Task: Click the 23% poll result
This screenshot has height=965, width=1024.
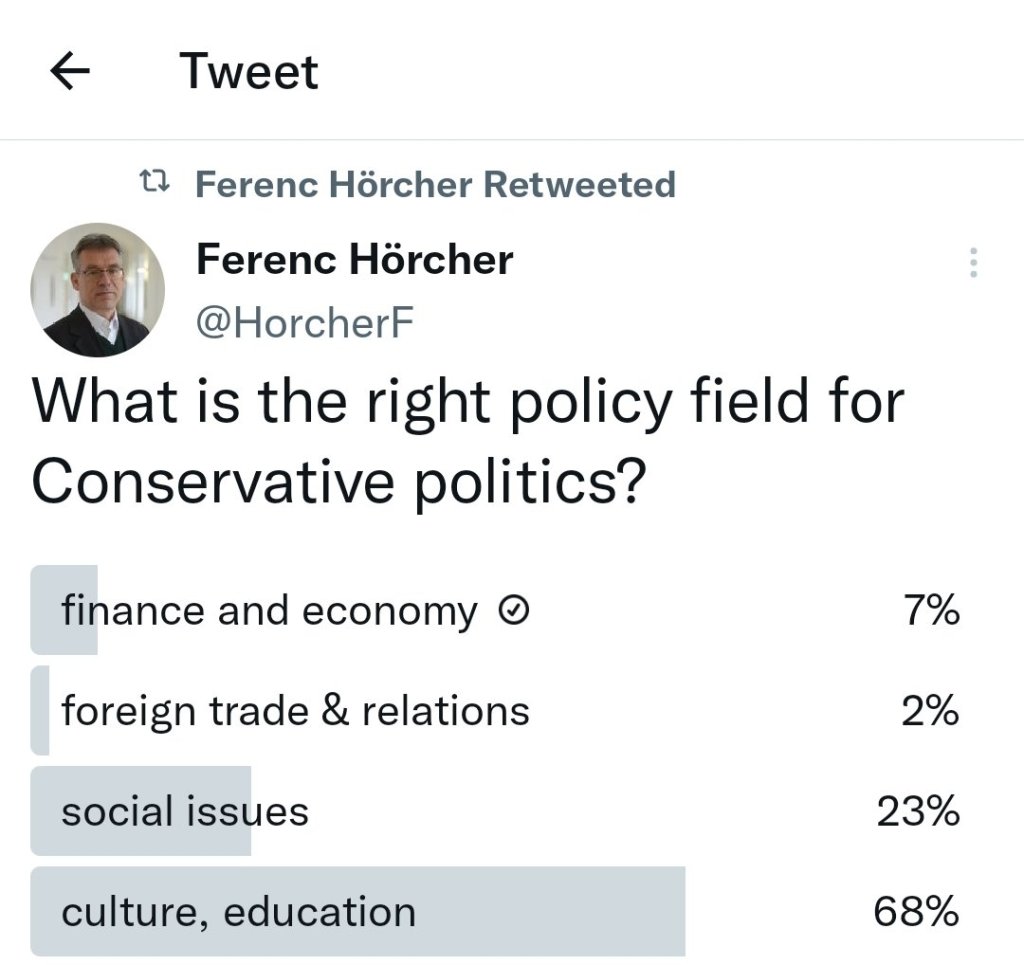Action: pos(918,811)
